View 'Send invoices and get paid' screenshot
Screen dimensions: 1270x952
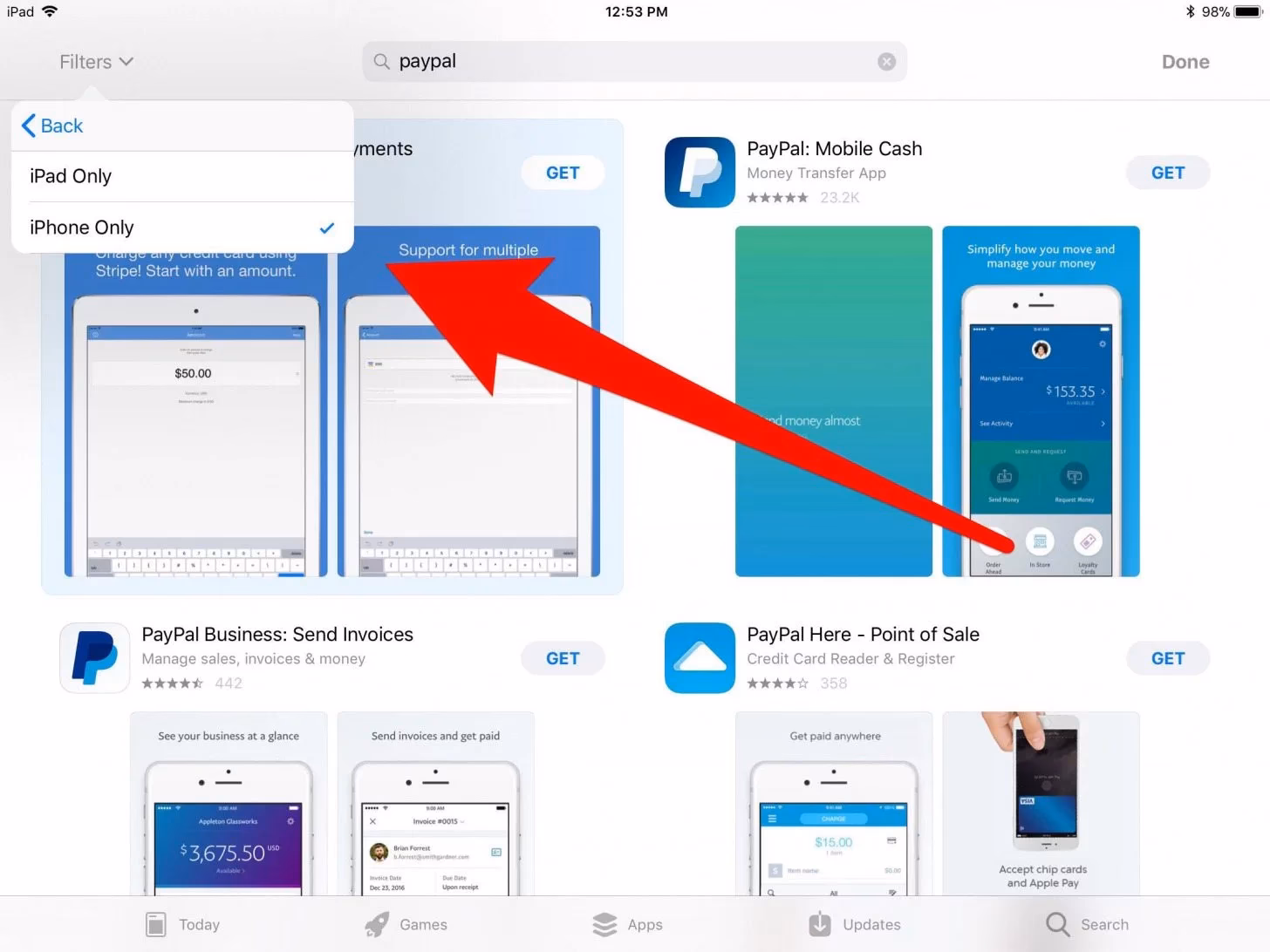click(435, 804)
